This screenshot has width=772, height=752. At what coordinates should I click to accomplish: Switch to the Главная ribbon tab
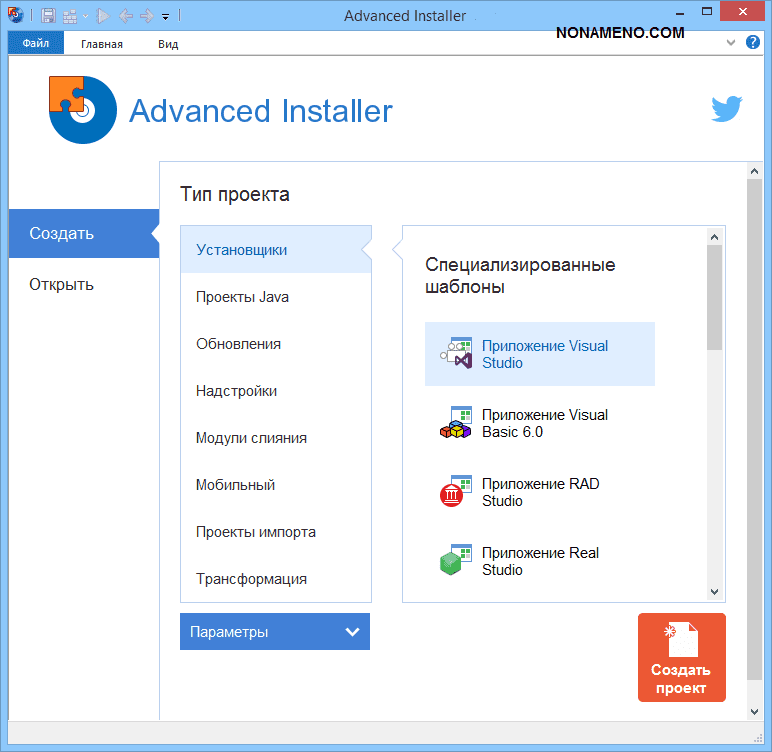(102, 44)
